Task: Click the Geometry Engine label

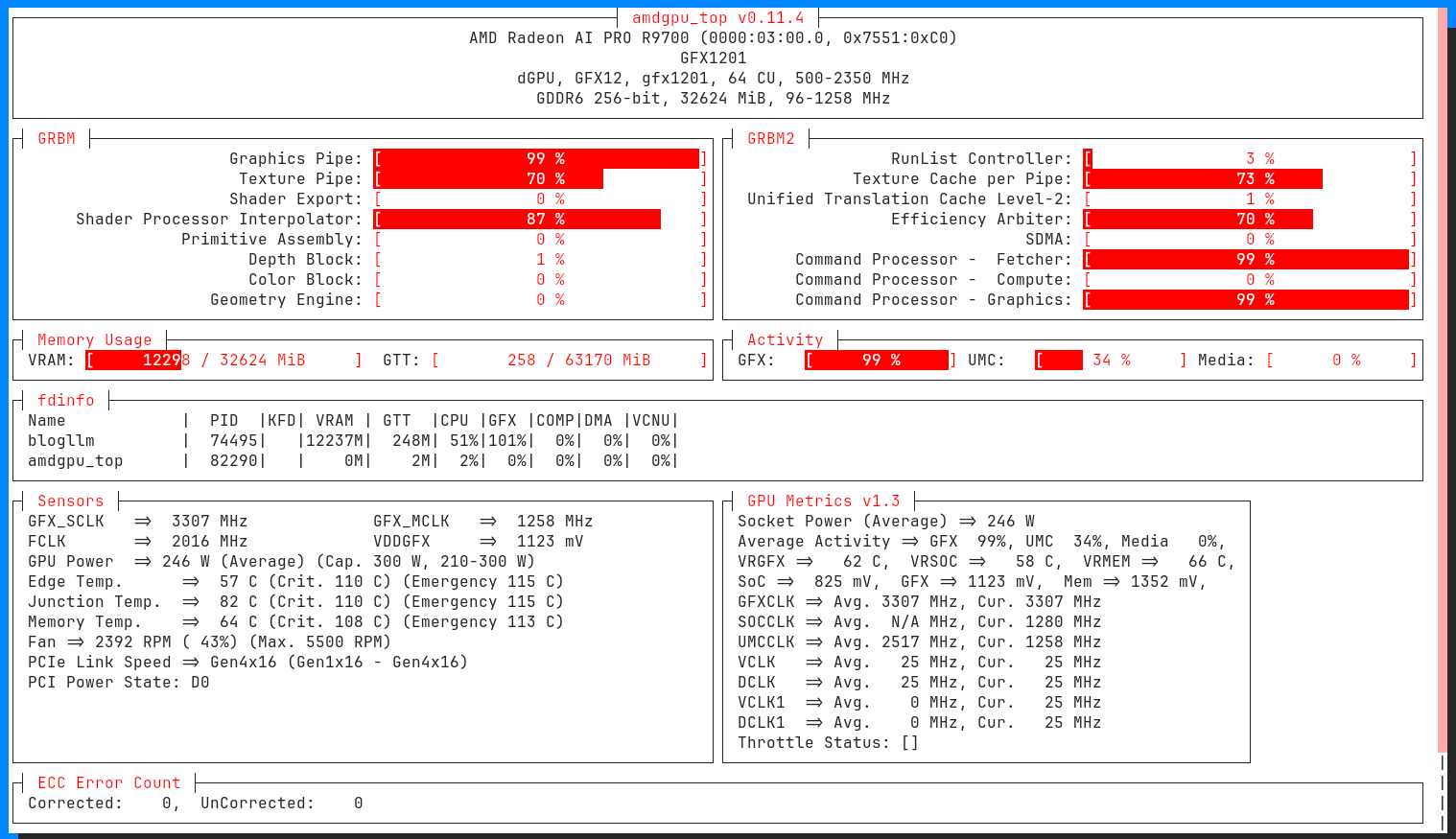Action: coord(286,299)
